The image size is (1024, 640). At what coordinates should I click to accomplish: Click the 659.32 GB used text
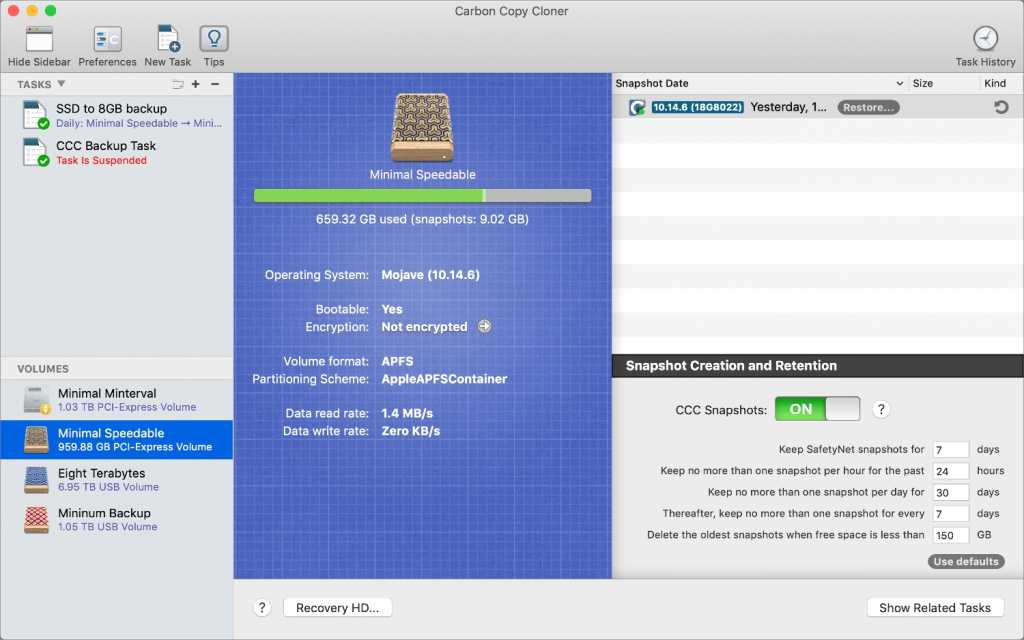422,219
